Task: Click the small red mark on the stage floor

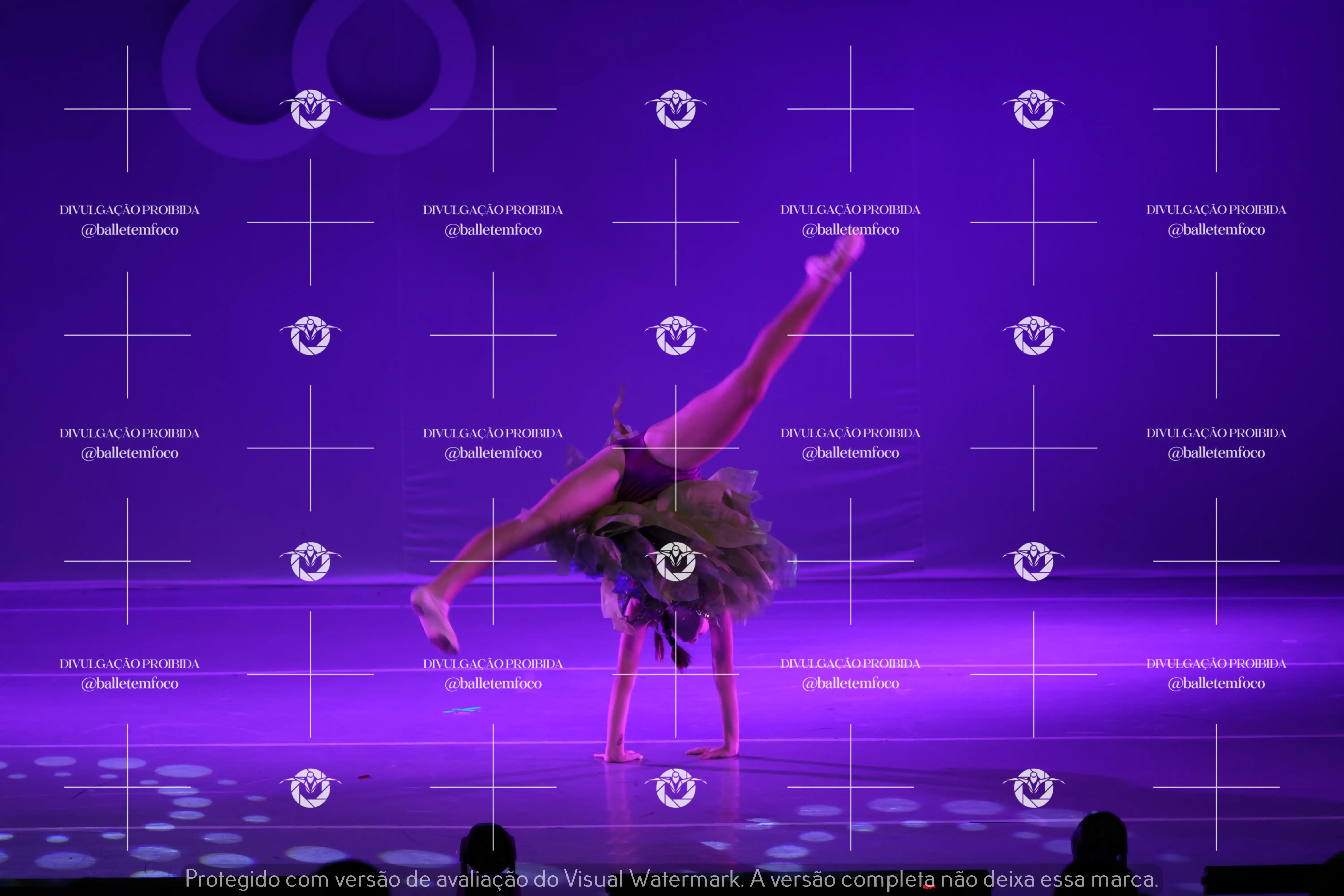Action: click(363, 777)
